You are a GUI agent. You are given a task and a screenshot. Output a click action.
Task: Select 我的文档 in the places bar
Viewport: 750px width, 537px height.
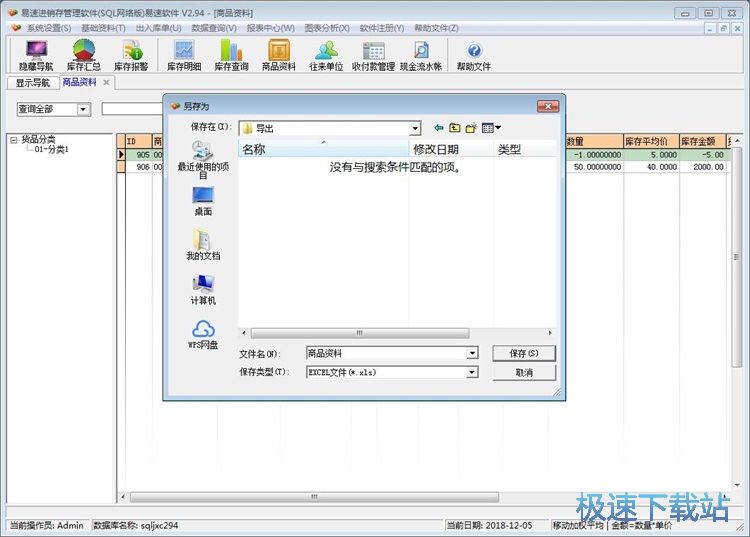pyautogui.click(x=203, y=244)
